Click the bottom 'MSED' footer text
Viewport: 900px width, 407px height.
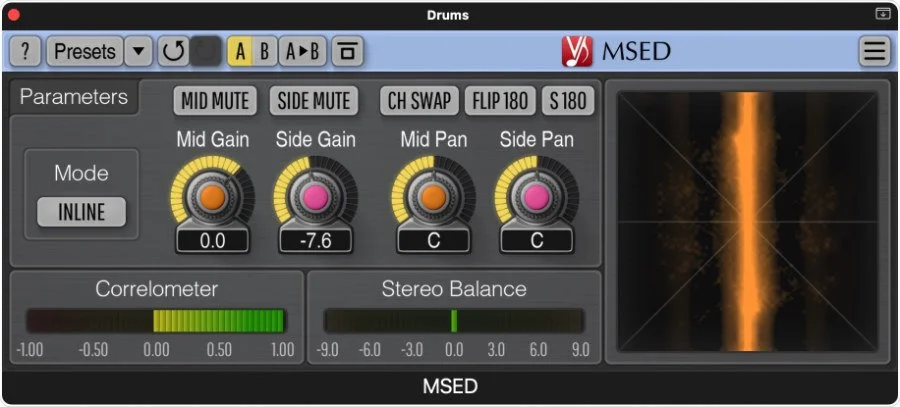450,386
